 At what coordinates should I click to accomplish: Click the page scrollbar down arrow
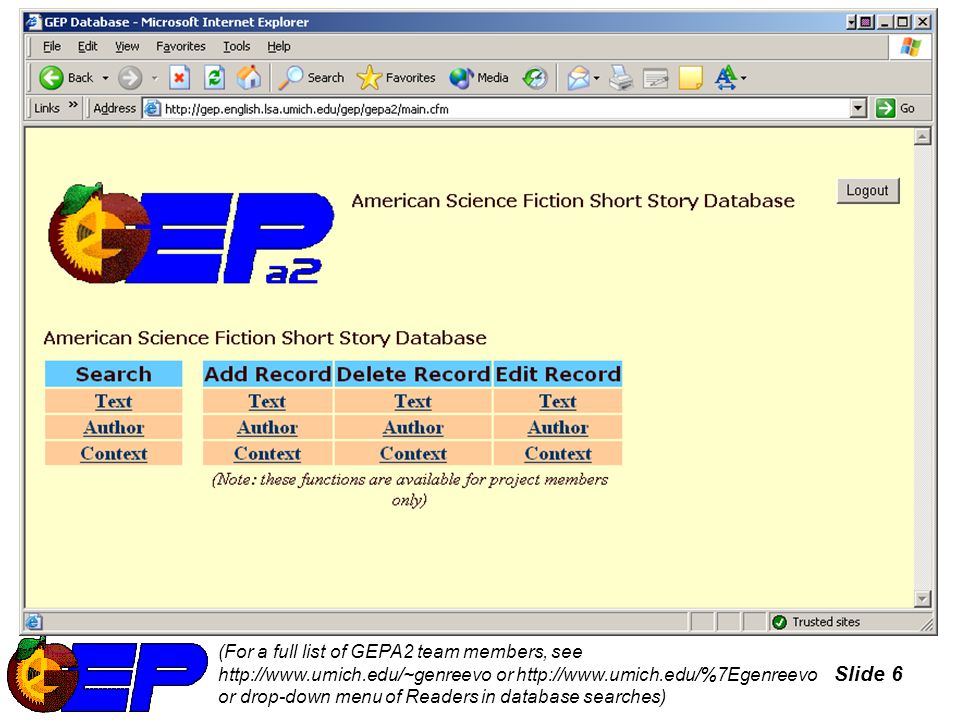pyautogui.click(x=922, y=599)
